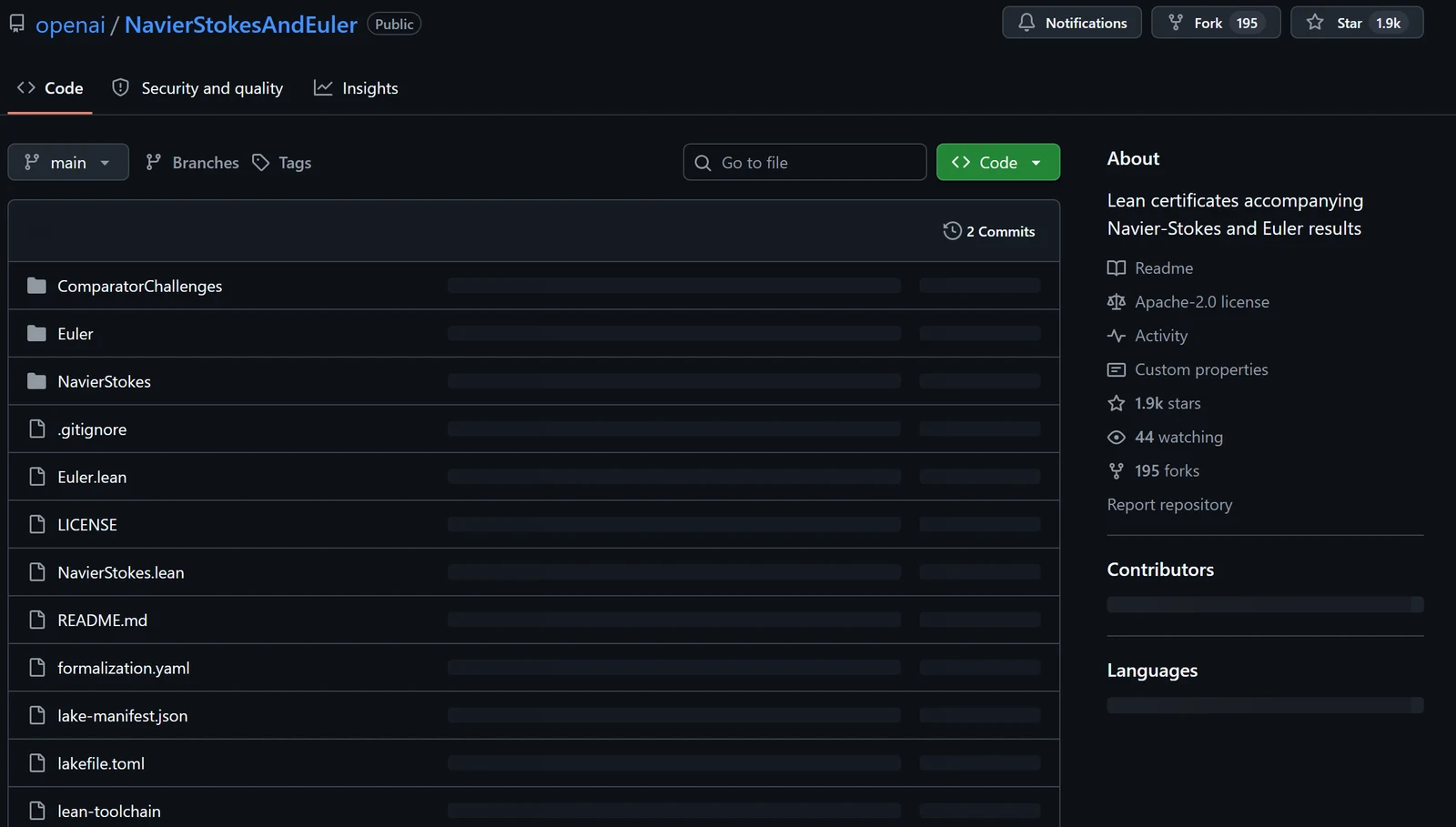The height and width of the screenshot is (827, 1456).
Task: Click the Euler folder icon
Action: [36, 333]
